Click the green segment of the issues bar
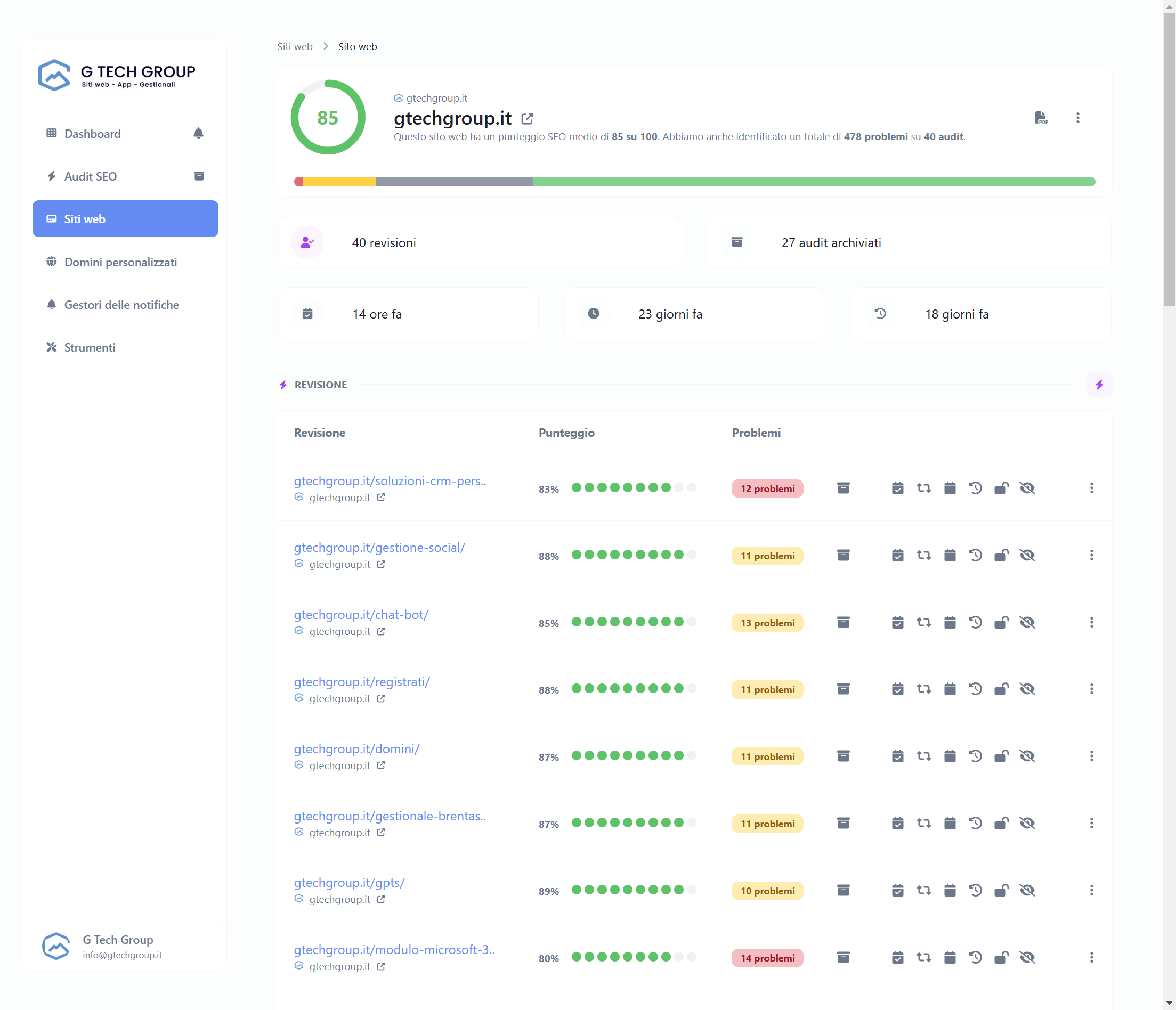 (x=814, y=182)
